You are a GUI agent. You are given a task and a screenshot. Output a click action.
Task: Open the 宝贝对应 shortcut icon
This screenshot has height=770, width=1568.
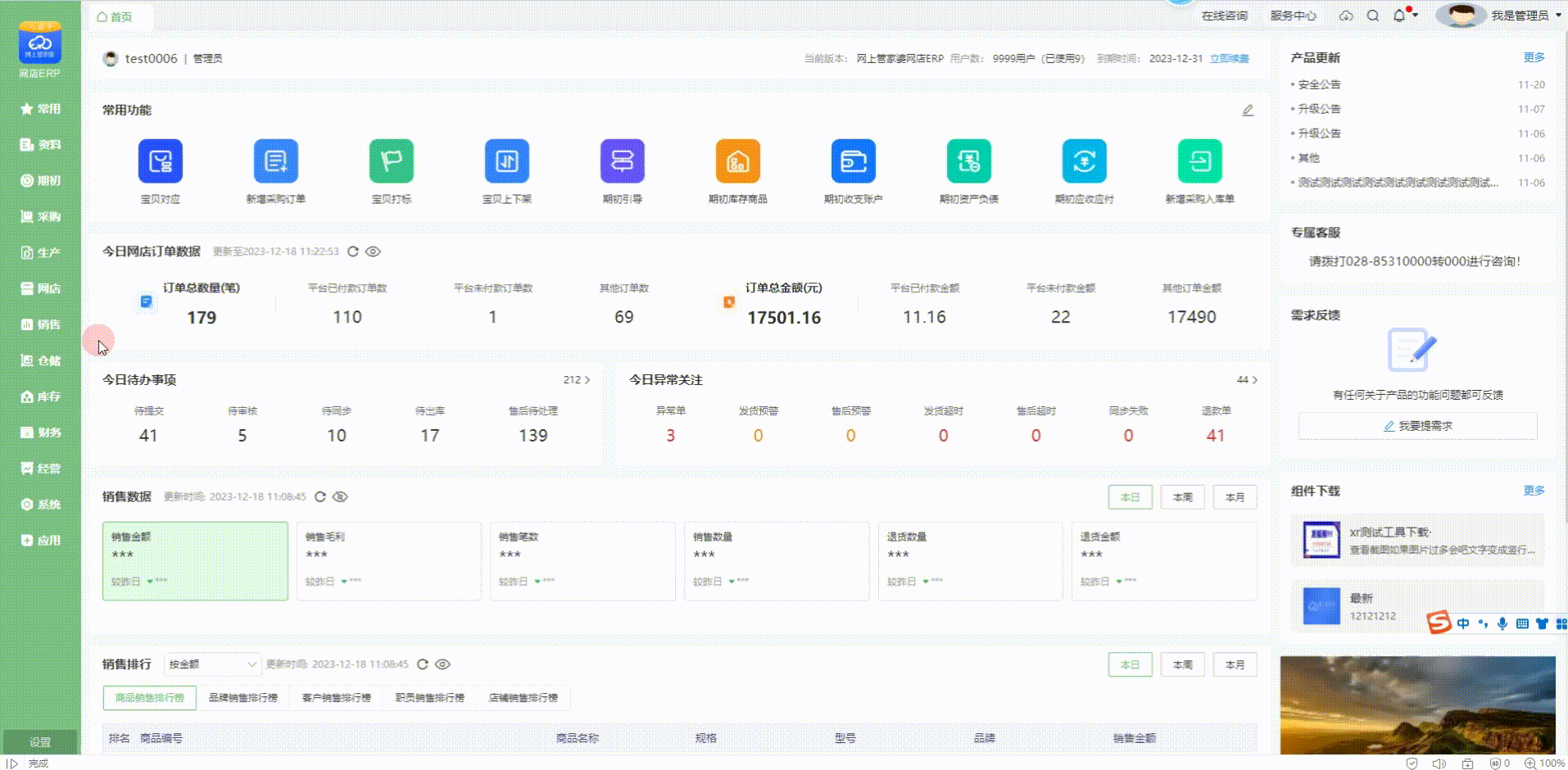[x=160, y=161]
